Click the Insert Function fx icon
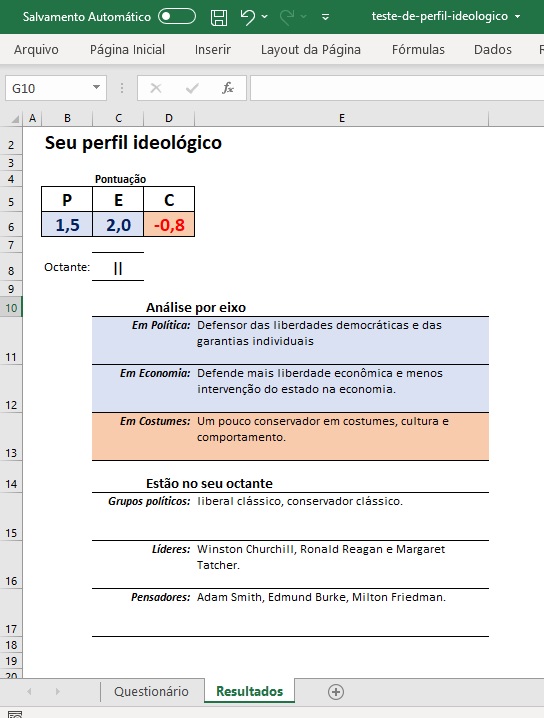The width and height of the screenshot is (544, 718). (228, 88)
